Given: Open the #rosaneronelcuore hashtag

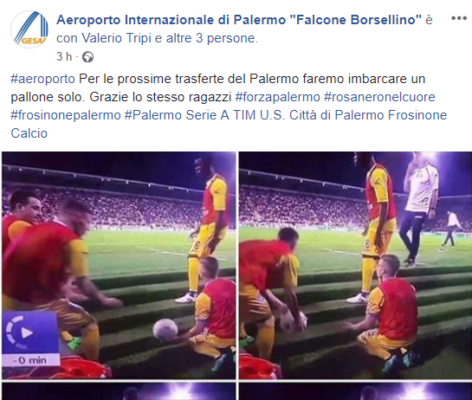Looking at the screenshot, I should pyautogui.click(x=380, y=97).
